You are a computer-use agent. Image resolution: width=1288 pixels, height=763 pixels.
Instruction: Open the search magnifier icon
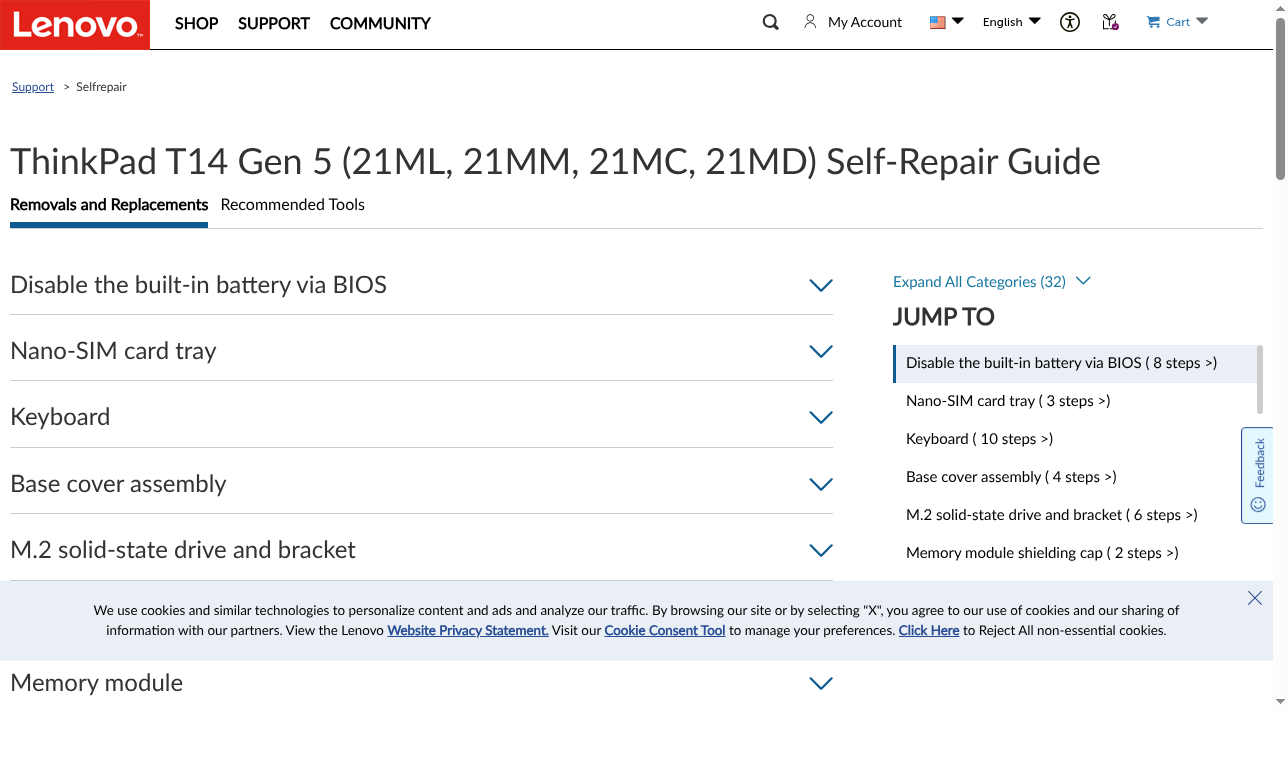(x=770, y=22)
